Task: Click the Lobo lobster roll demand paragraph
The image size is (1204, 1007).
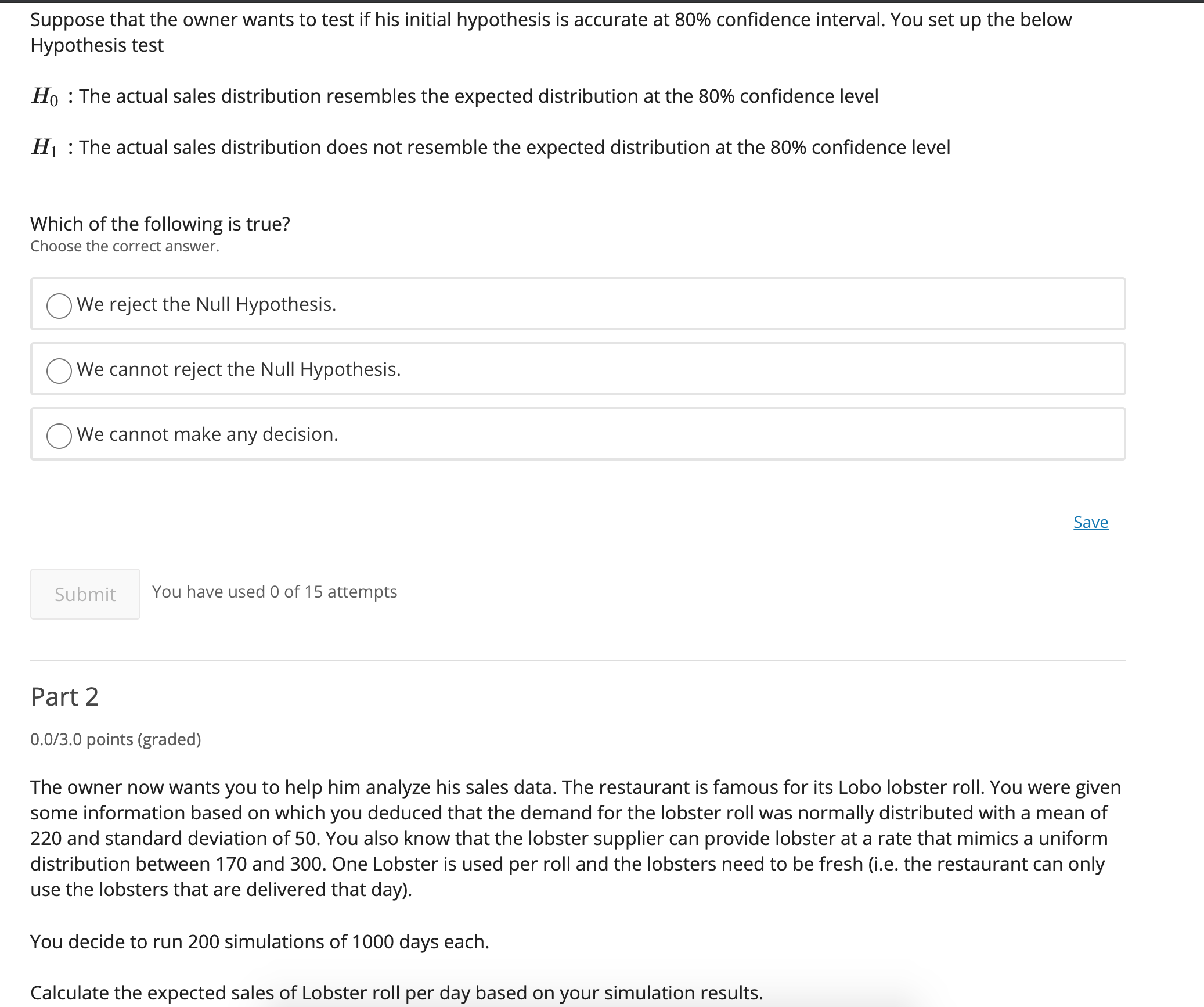Action: pyautogui.click(x=575, y=838)
